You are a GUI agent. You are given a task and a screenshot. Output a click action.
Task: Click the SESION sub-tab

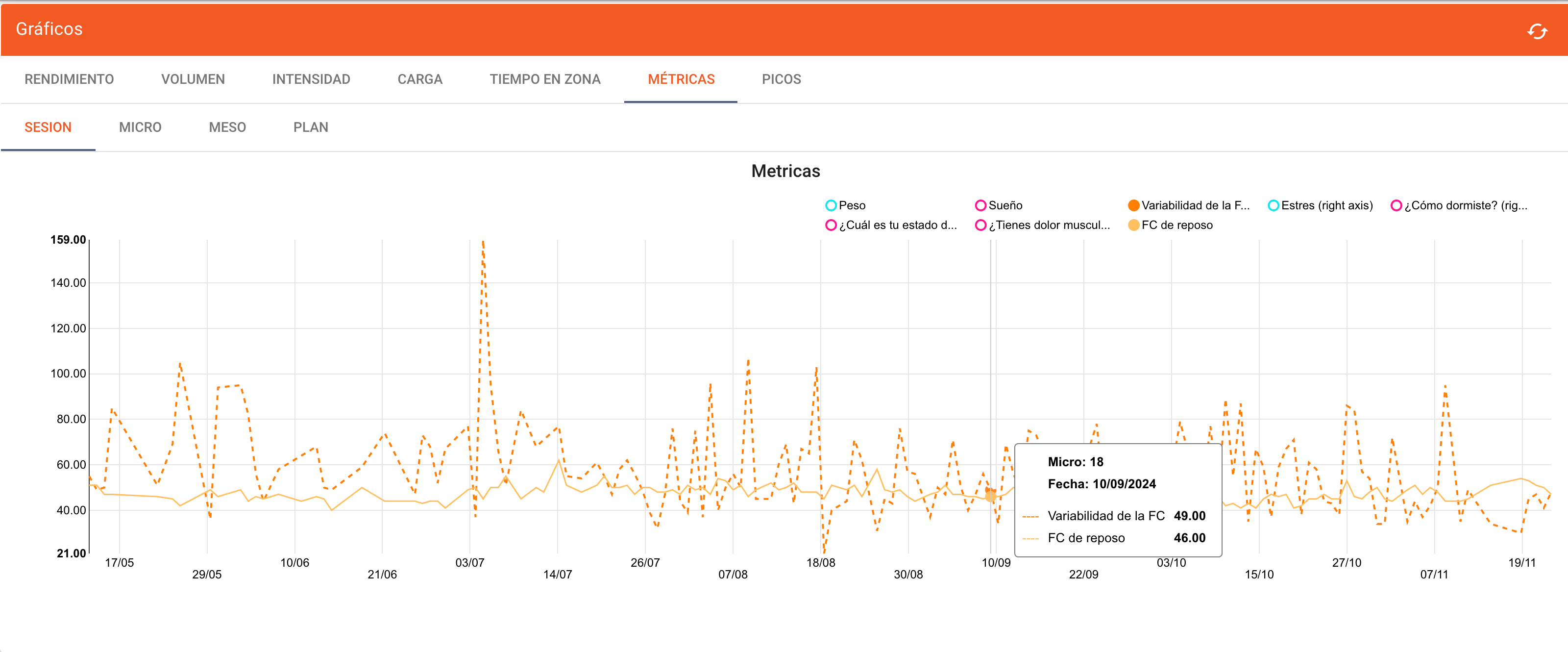(48, 127)
